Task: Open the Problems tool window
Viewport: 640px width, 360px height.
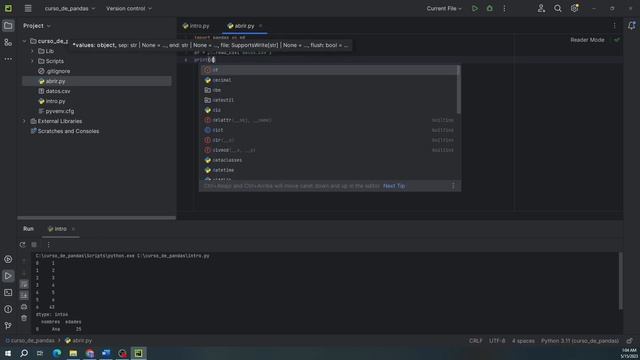Action: (x=8, y=309)
